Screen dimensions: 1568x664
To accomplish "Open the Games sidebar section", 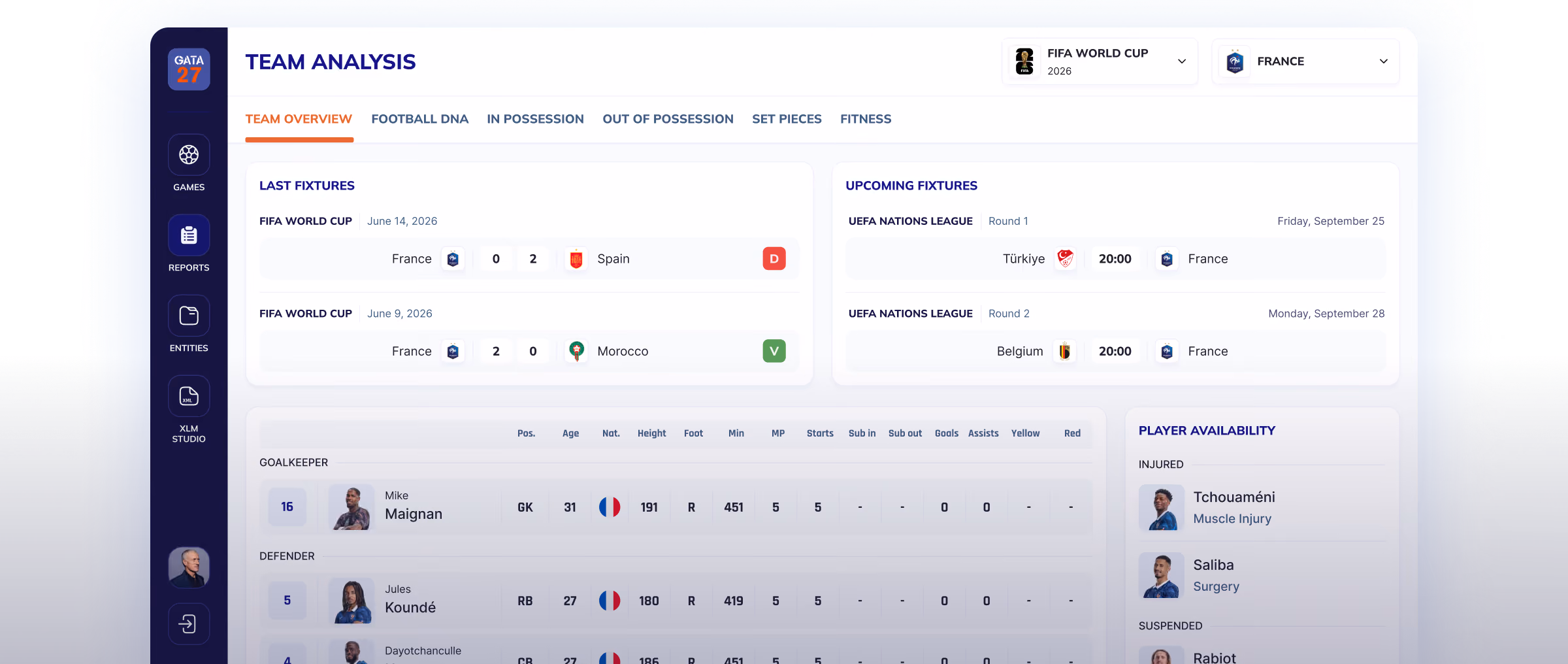I will click(x=189, y=163).
